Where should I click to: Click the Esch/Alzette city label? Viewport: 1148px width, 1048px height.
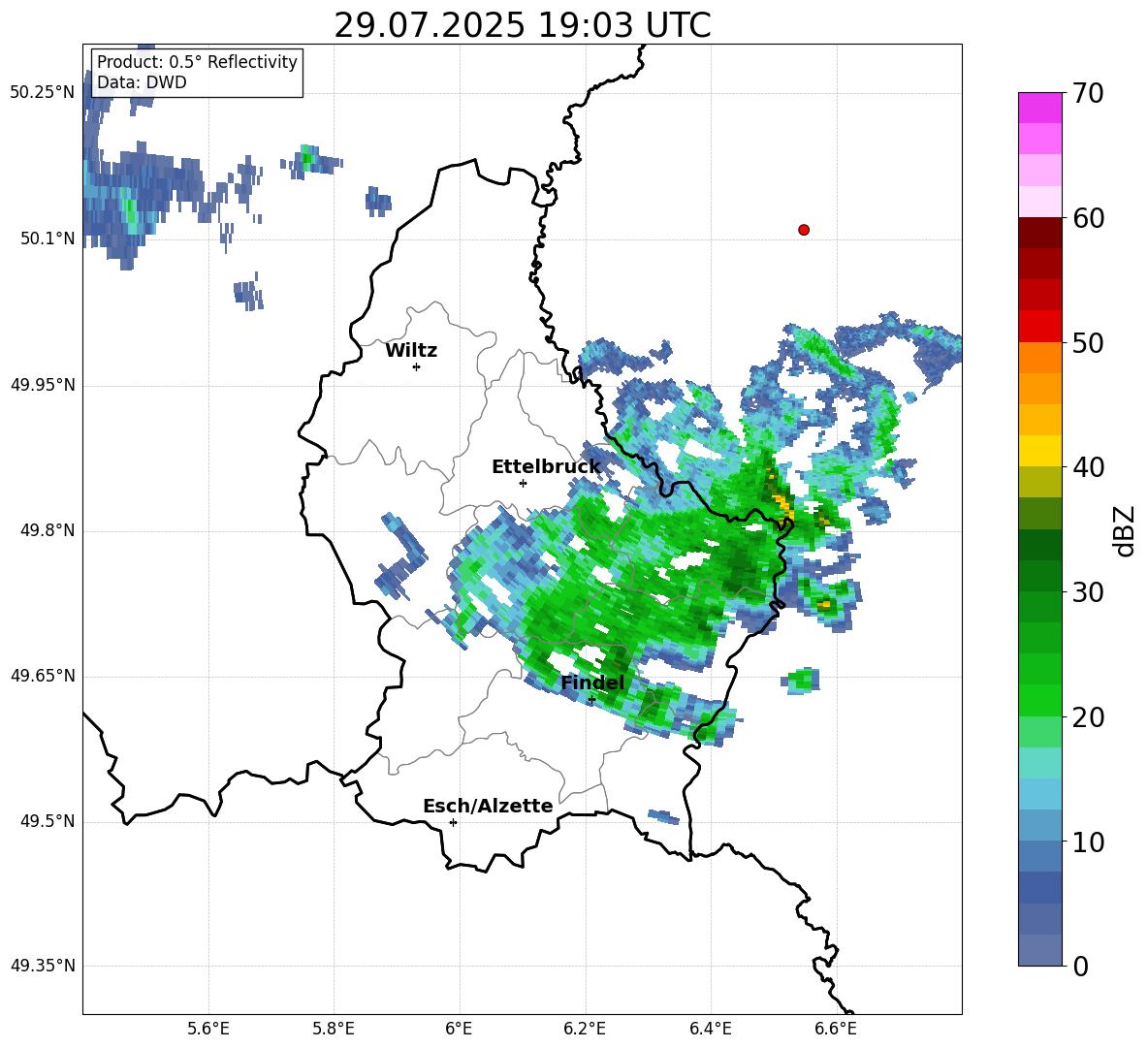(488, 807)
